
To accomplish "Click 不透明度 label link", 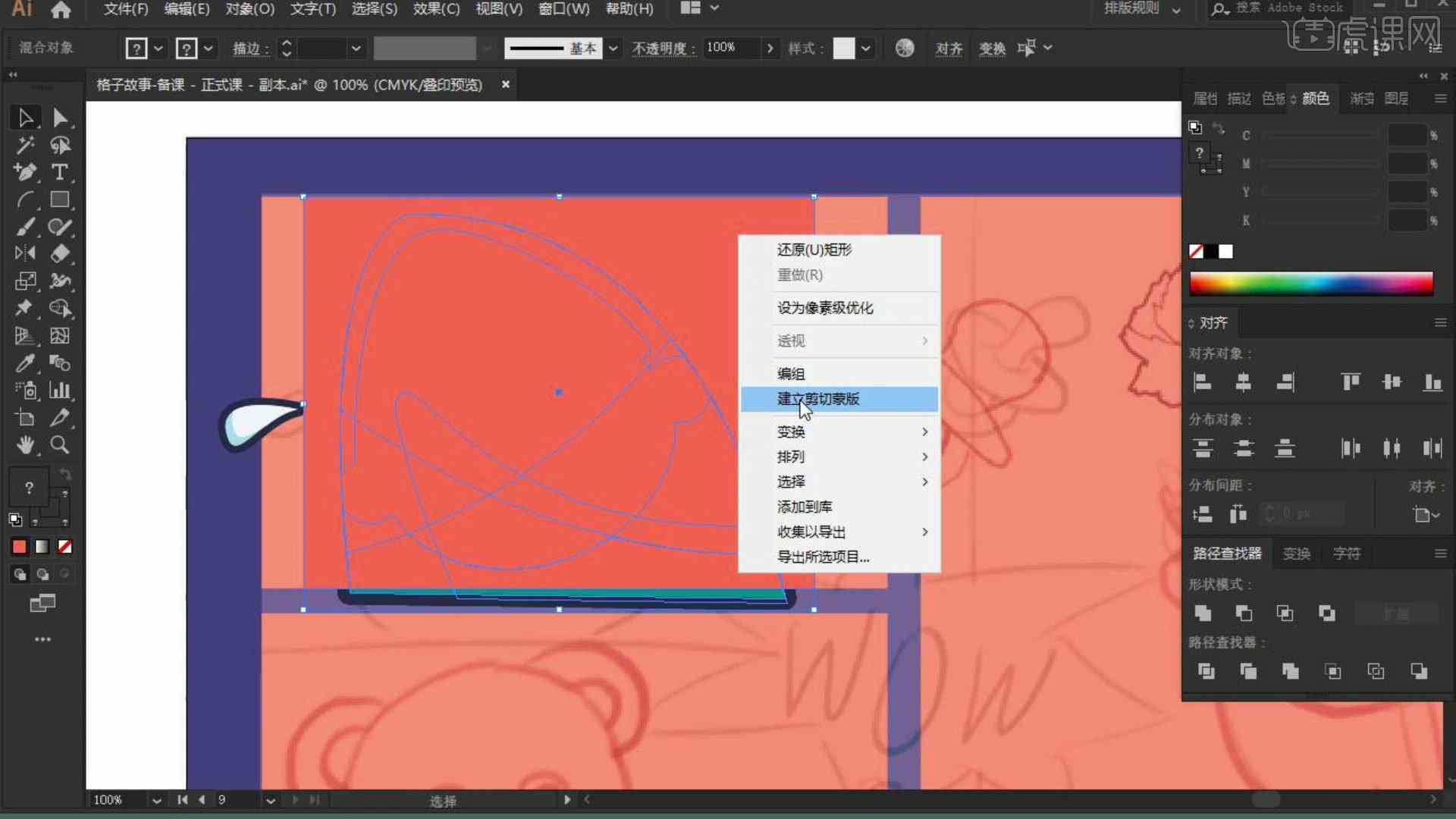I will click(663, 49).
